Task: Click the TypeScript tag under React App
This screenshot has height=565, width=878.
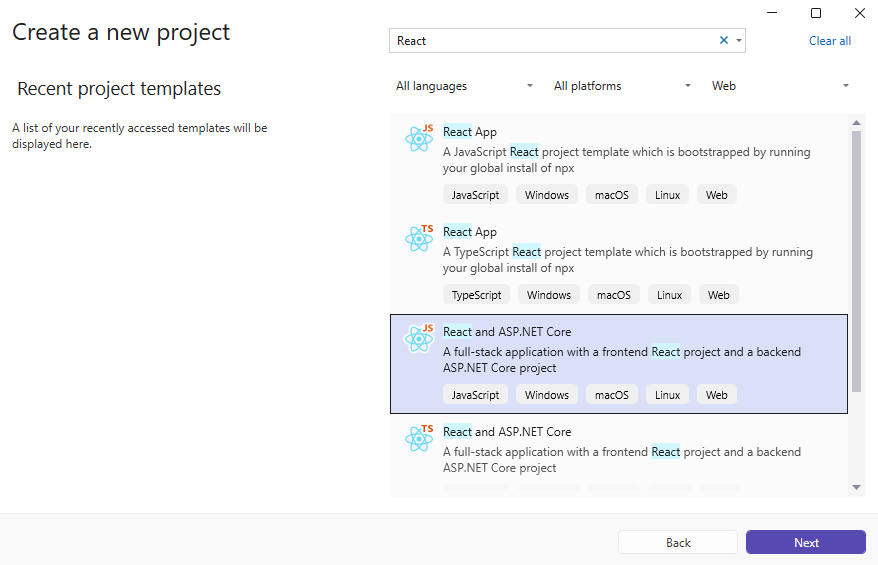Action: point(476,295)
